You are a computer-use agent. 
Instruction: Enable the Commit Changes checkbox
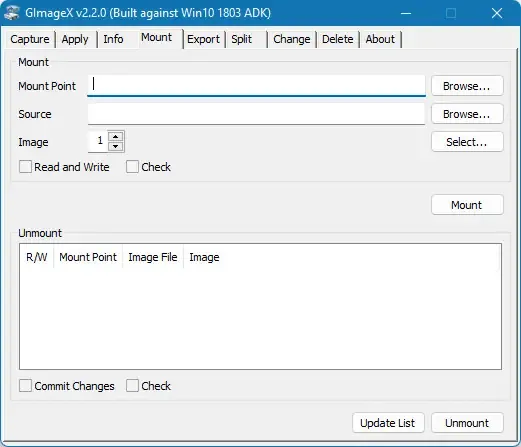(25, 386)
